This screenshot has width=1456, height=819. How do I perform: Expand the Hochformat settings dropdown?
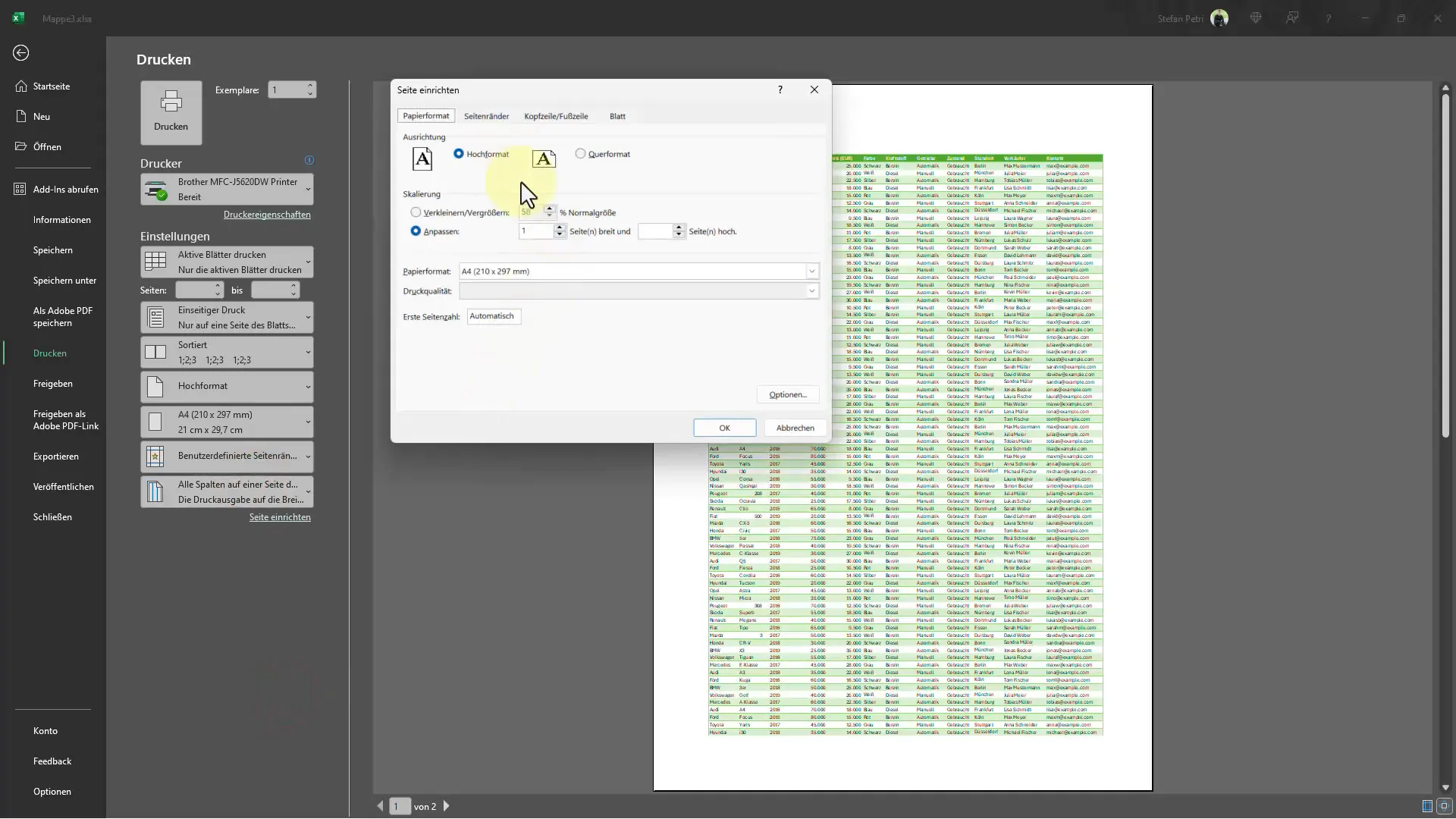tap(227, 387)
